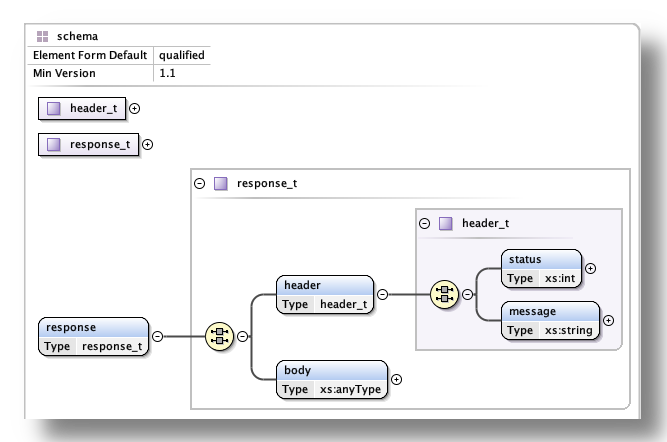Expand the top-level response_t type
The image size is (667, 442).
click(148, 144)
